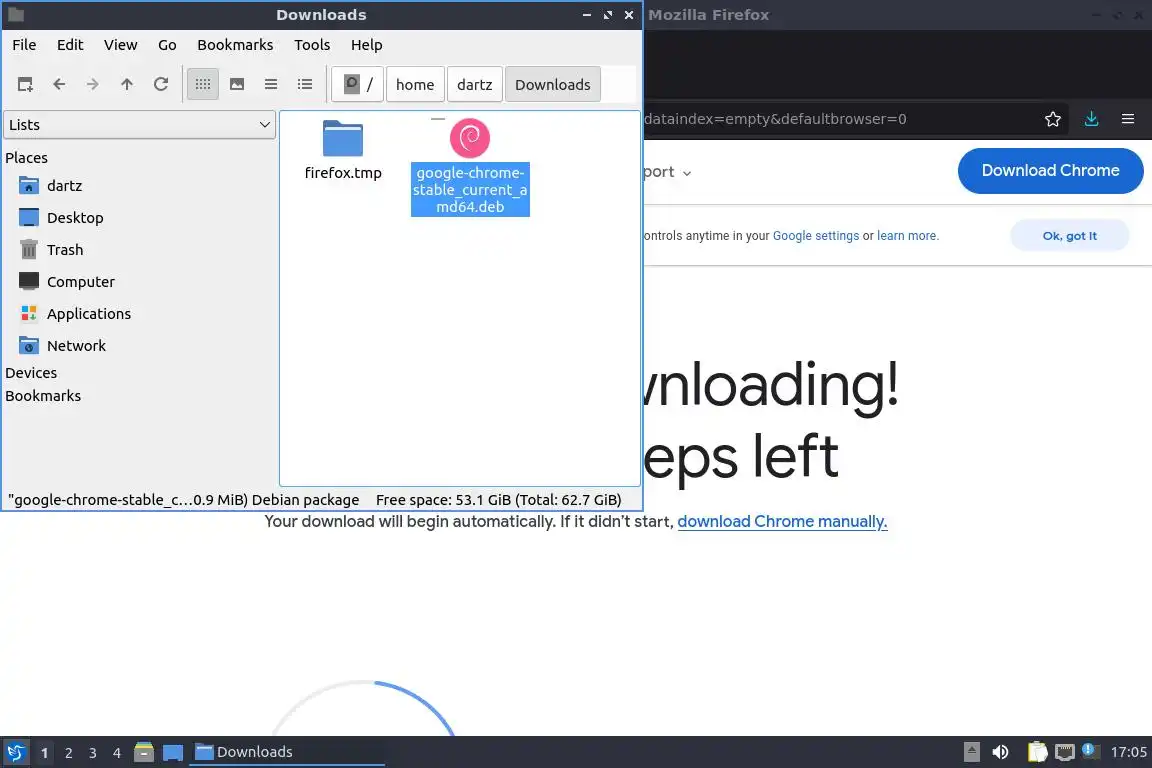The height and width of the screenshot is (768, 1152).
Task: Click the Debian package status bar text
Action: pyautogui.click(x=184, y=500)
